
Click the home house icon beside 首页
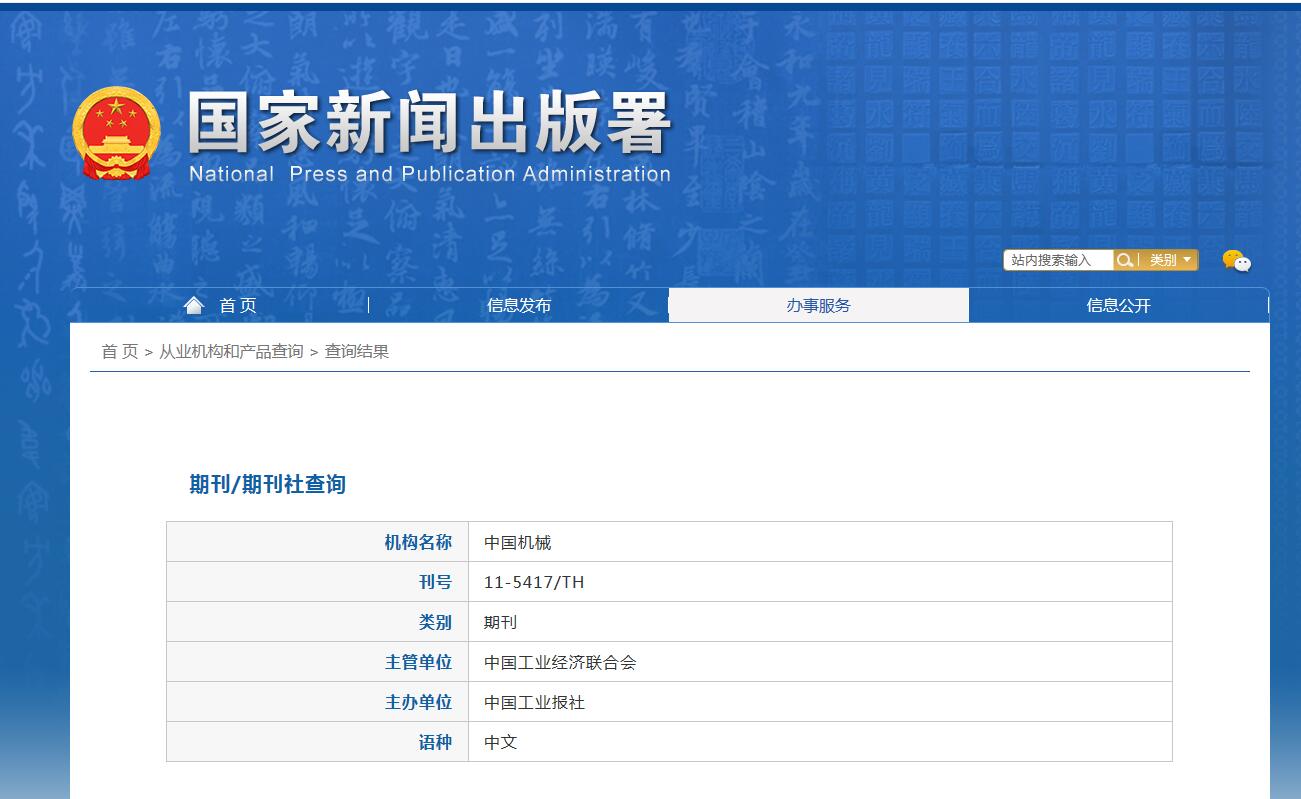coord(193,303)
